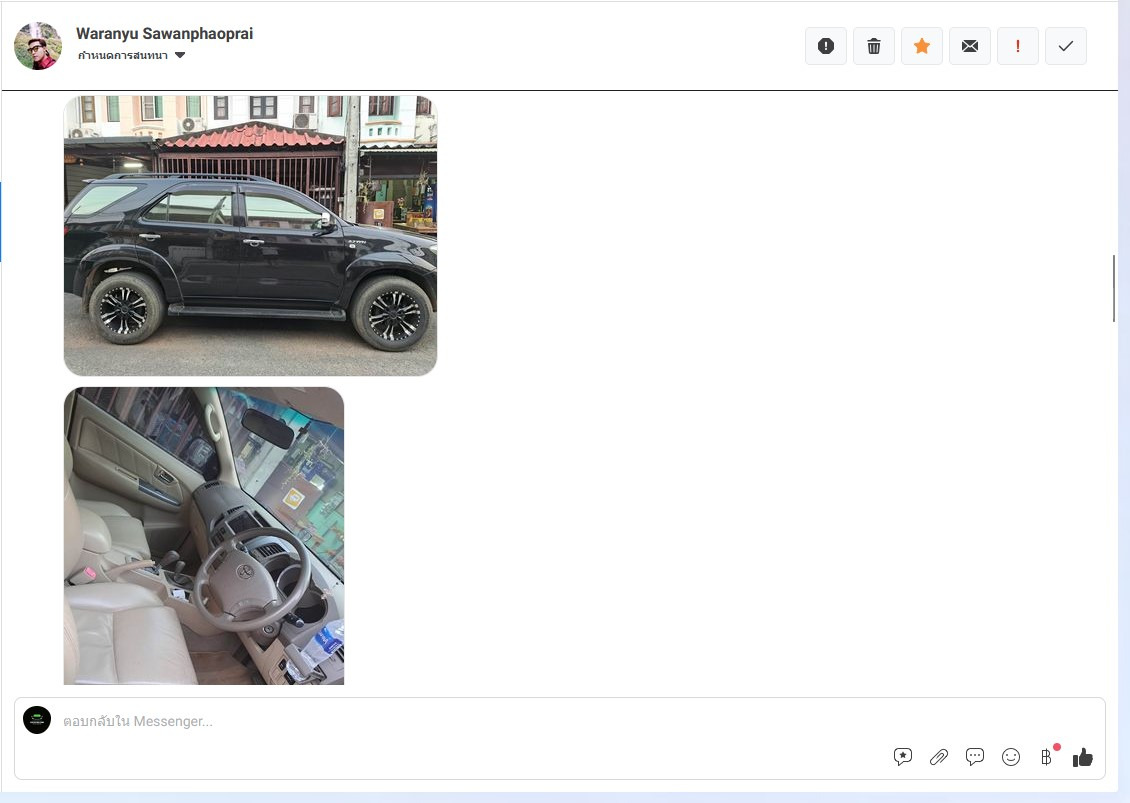Open the car interior photo

coord(204,536)
